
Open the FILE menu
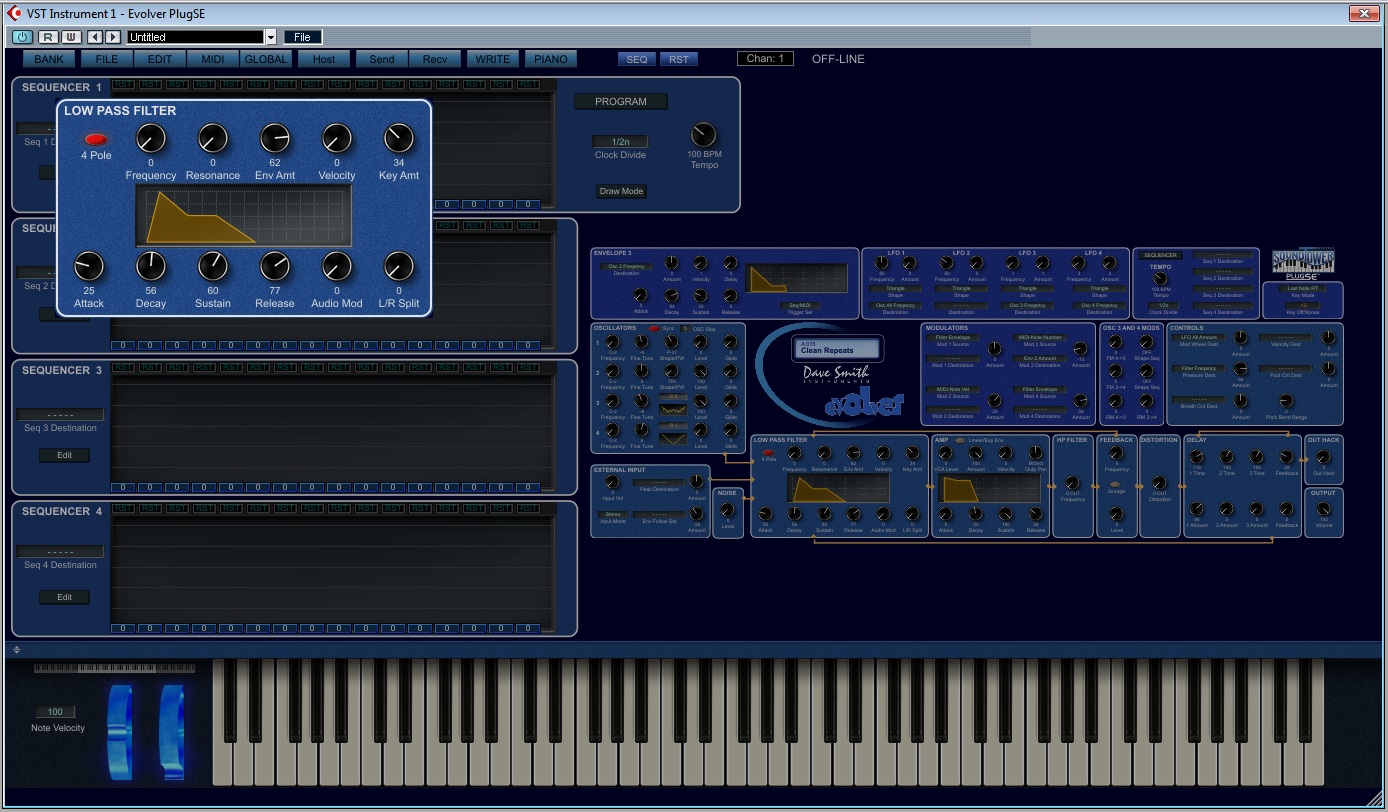pos(107,59)
